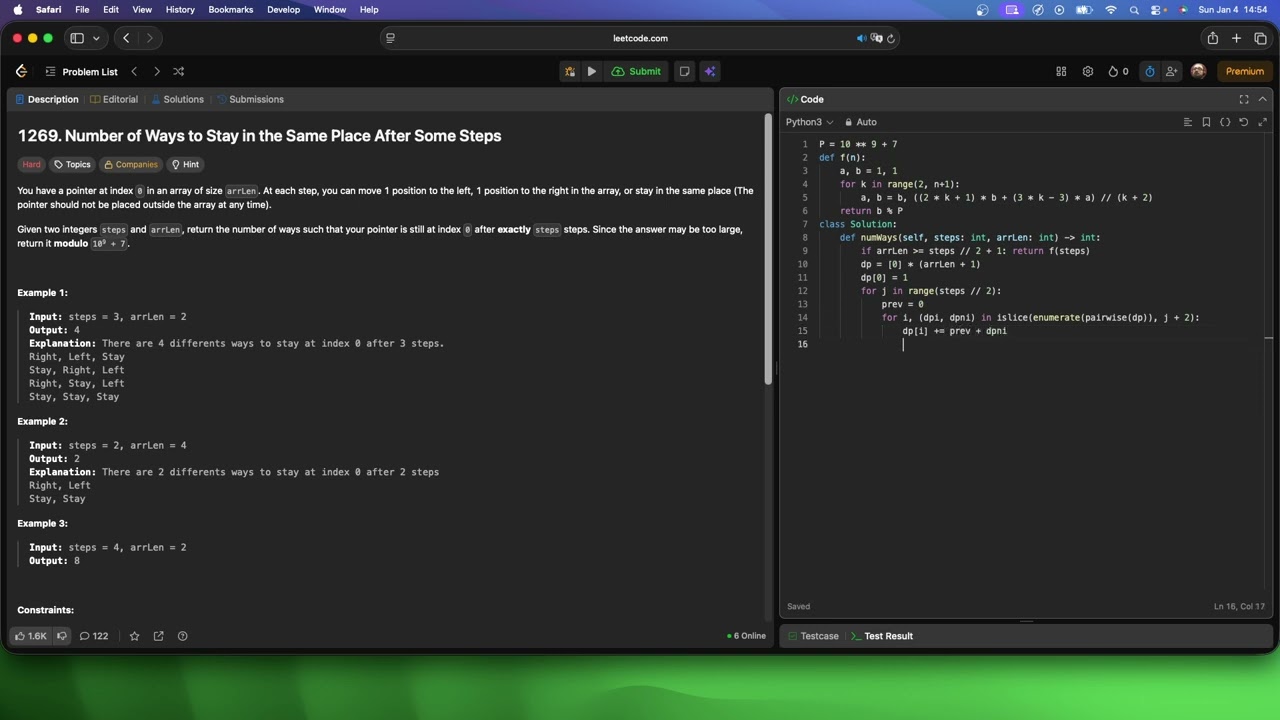Click the Hard difficulty badge
This screenshot has width=1280, height=720.
(32, 164)
